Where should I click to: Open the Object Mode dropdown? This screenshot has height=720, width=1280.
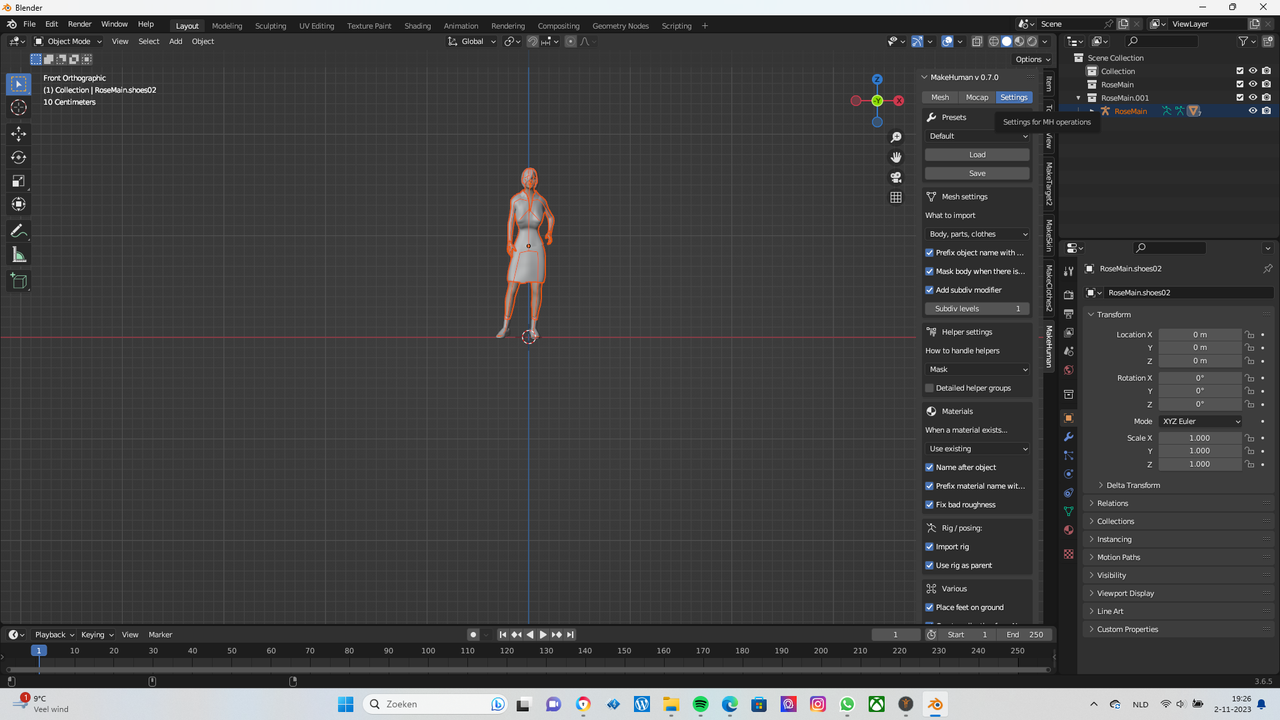click(x=68, y=41)
